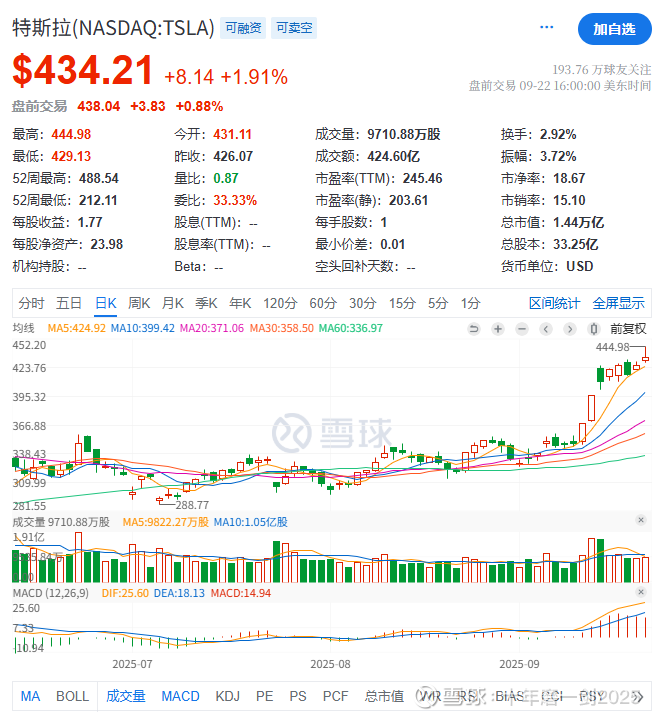Switch to the 分时 chart tab
Viewport: 660px width, 717px height.
click(31, 303)
